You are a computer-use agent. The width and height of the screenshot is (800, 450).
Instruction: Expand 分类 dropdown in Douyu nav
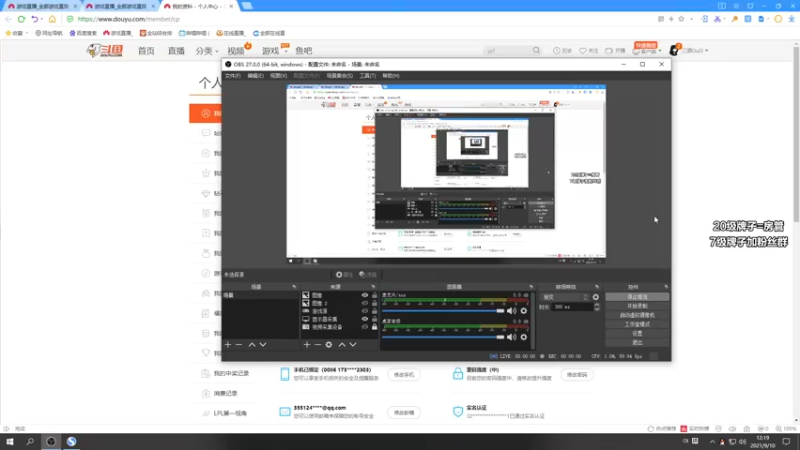tap(207, 51)
